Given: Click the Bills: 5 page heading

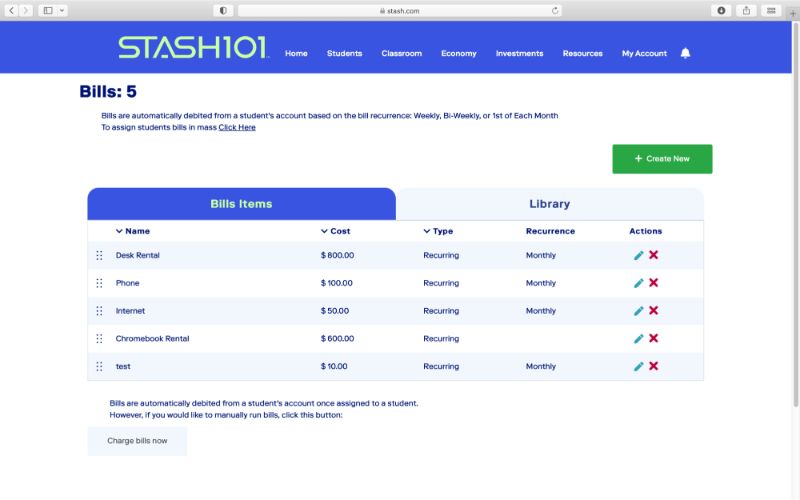Looking at the screenshot, I should [x=108, y=91].
